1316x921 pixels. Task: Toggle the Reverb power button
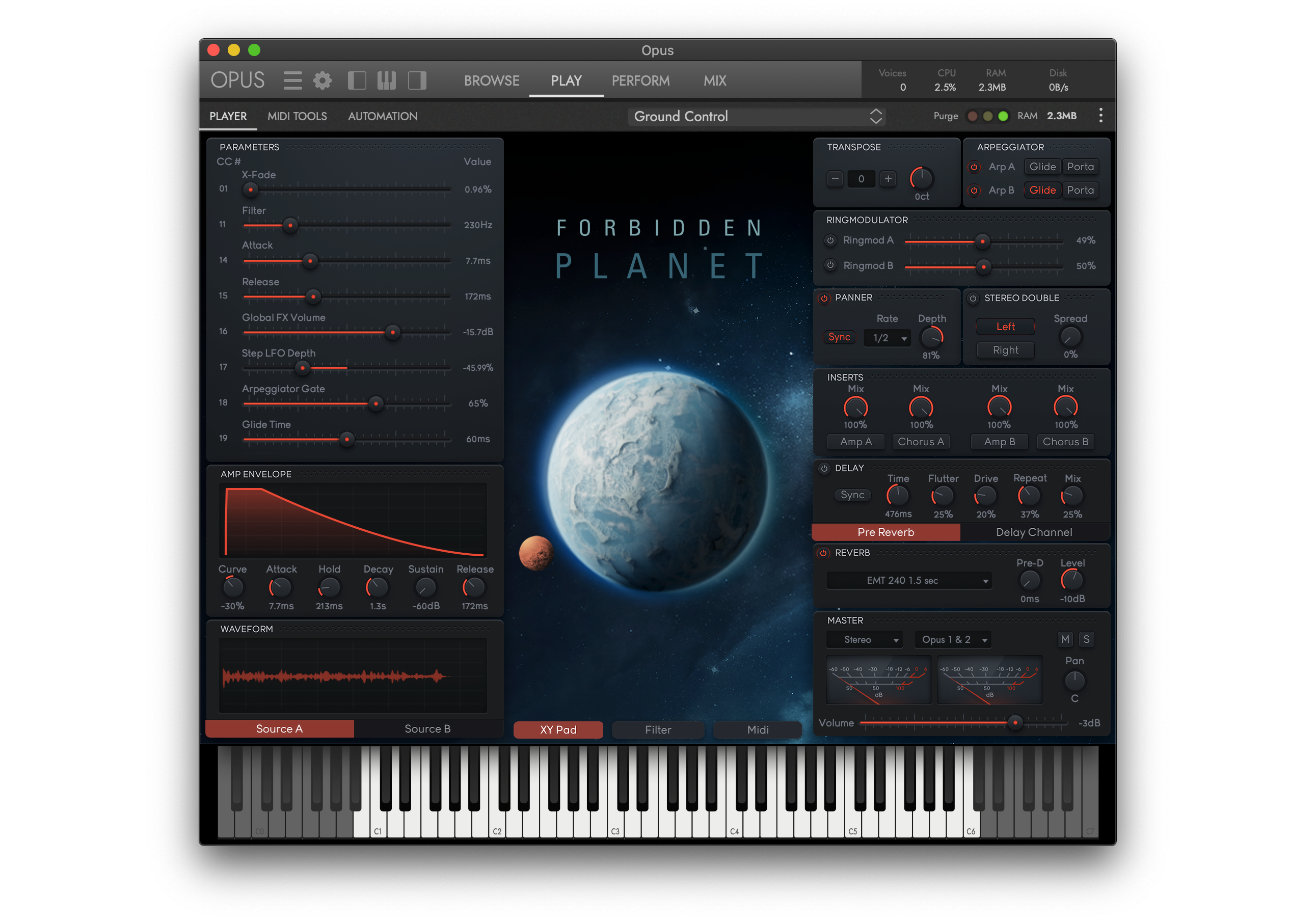pyautogui.click(x=824, y=553)
